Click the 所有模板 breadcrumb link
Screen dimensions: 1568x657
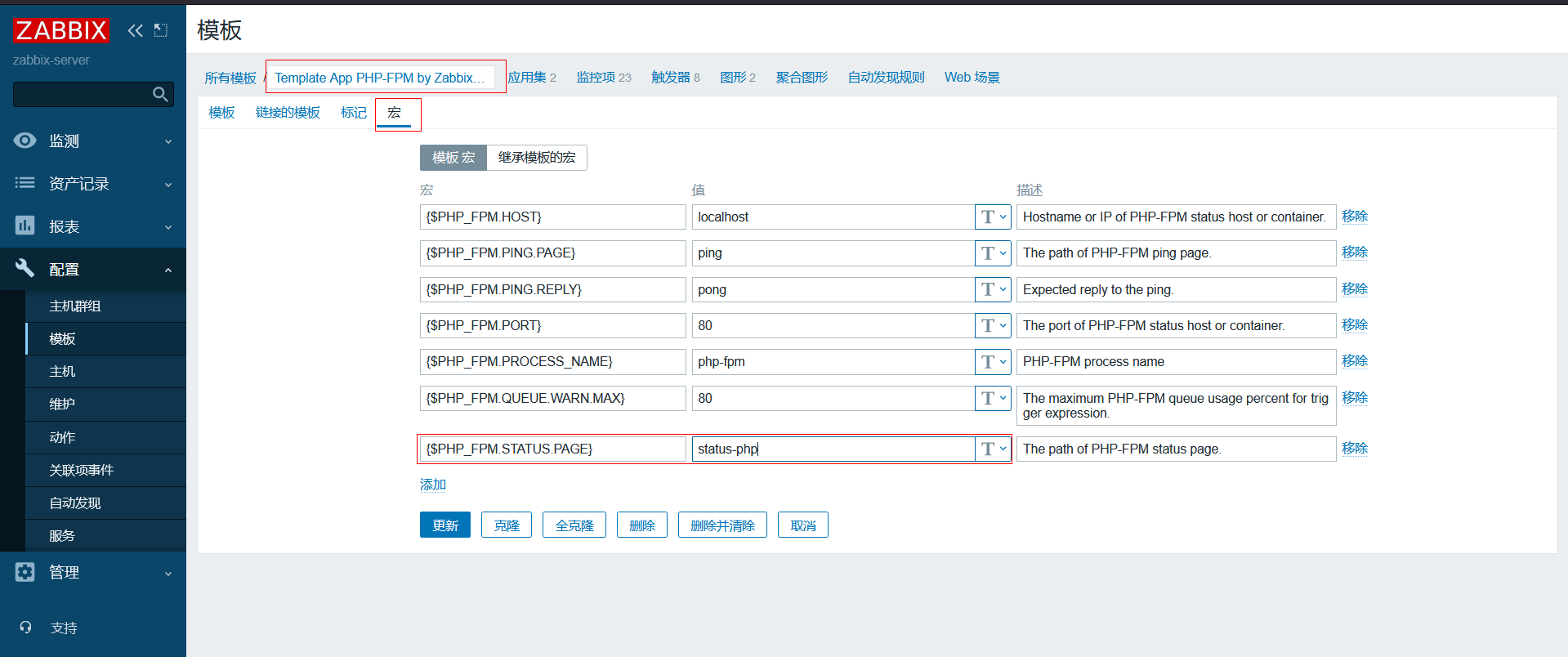pos(230,78)
